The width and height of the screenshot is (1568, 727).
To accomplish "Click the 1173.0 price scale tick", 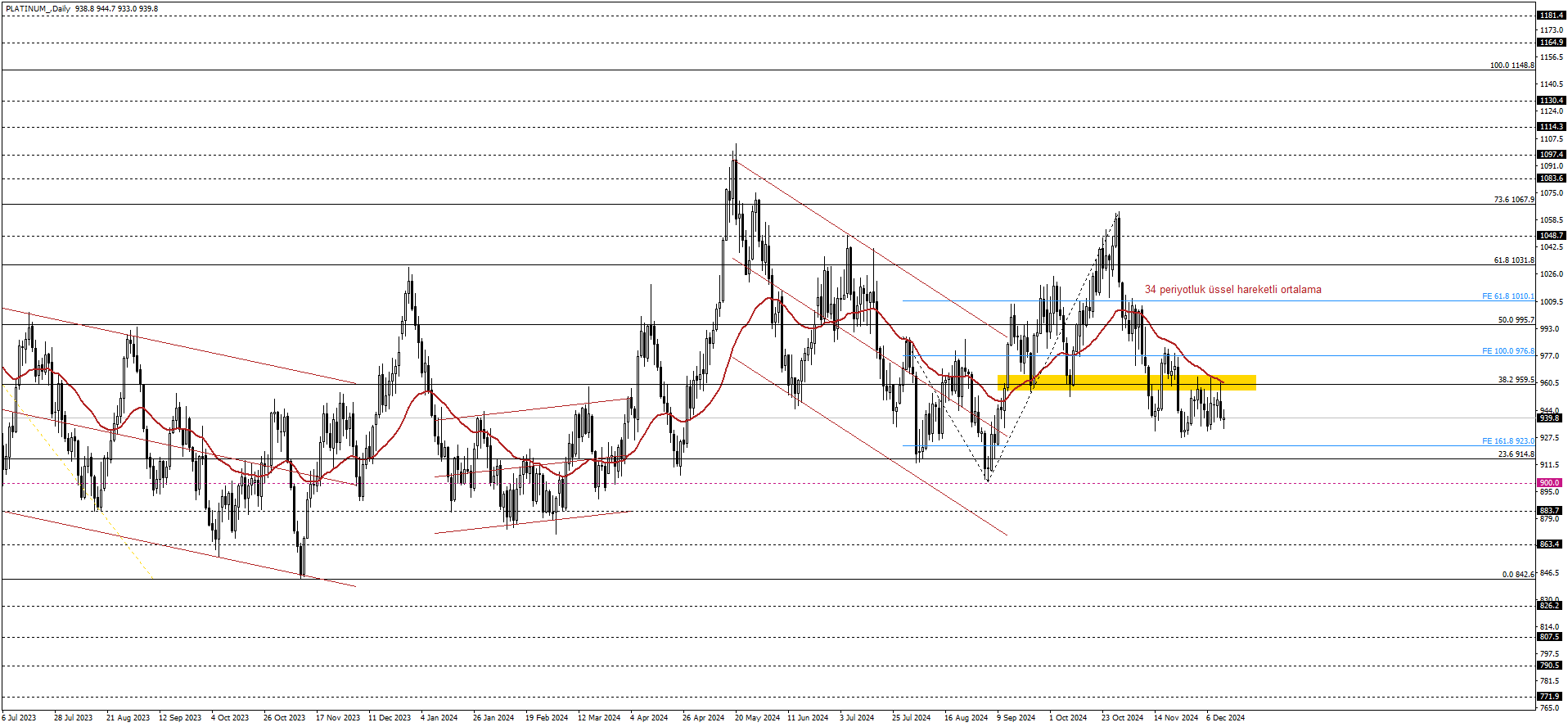I will 1551,30.
